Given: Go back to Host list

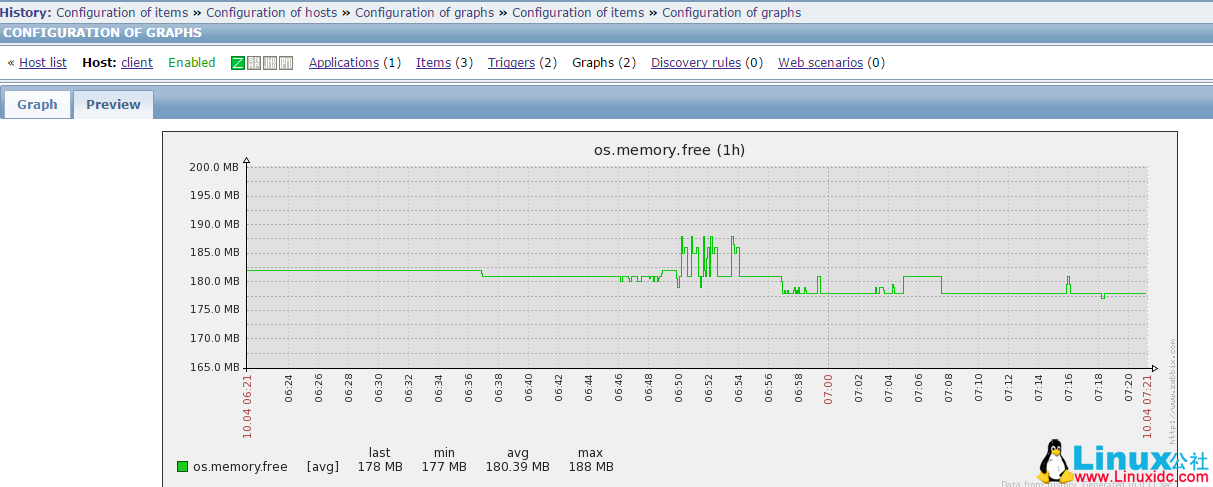Looking at the screenshot, I should 43,63.
